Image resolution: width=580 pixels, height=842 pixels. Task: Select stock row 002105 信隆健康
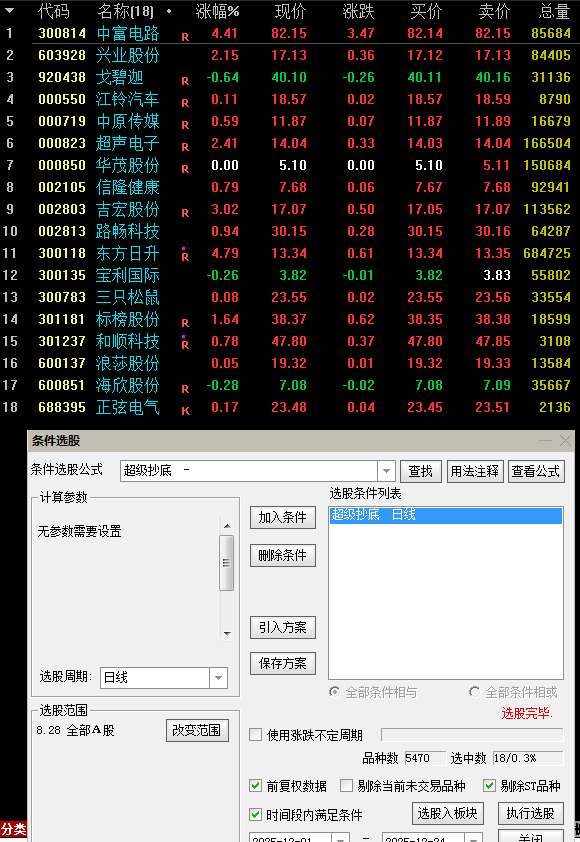[290, 187]
